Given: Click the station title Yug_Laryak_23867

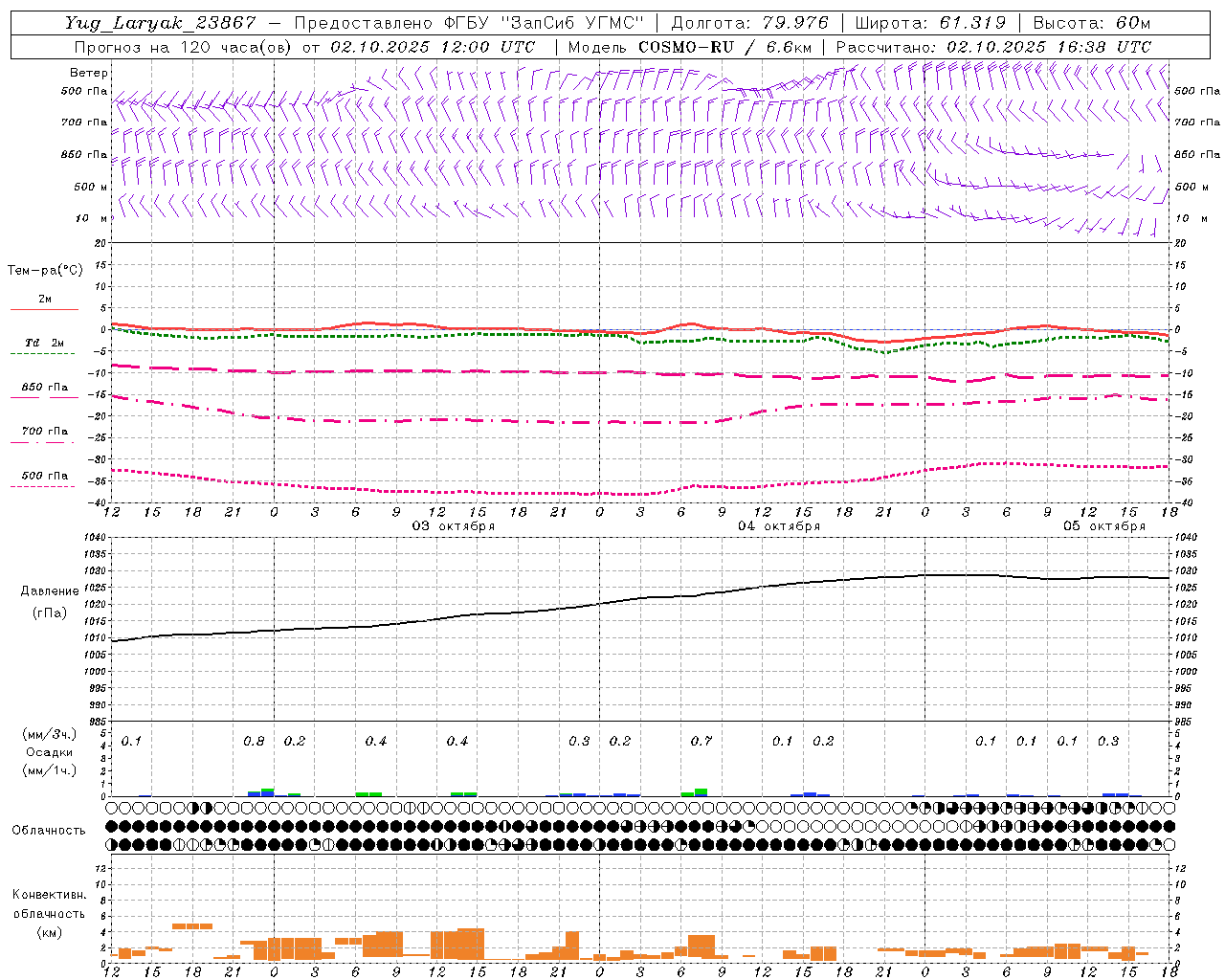Looking at the screenshot, I should 161,23.
